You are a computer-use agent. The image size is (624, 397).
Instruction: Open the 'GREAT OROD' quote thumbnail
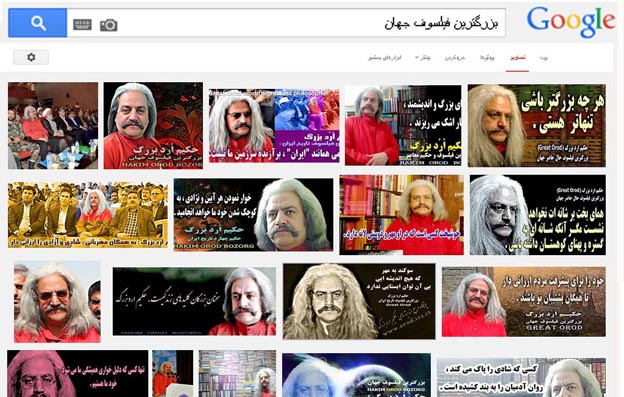pos(524,302)
